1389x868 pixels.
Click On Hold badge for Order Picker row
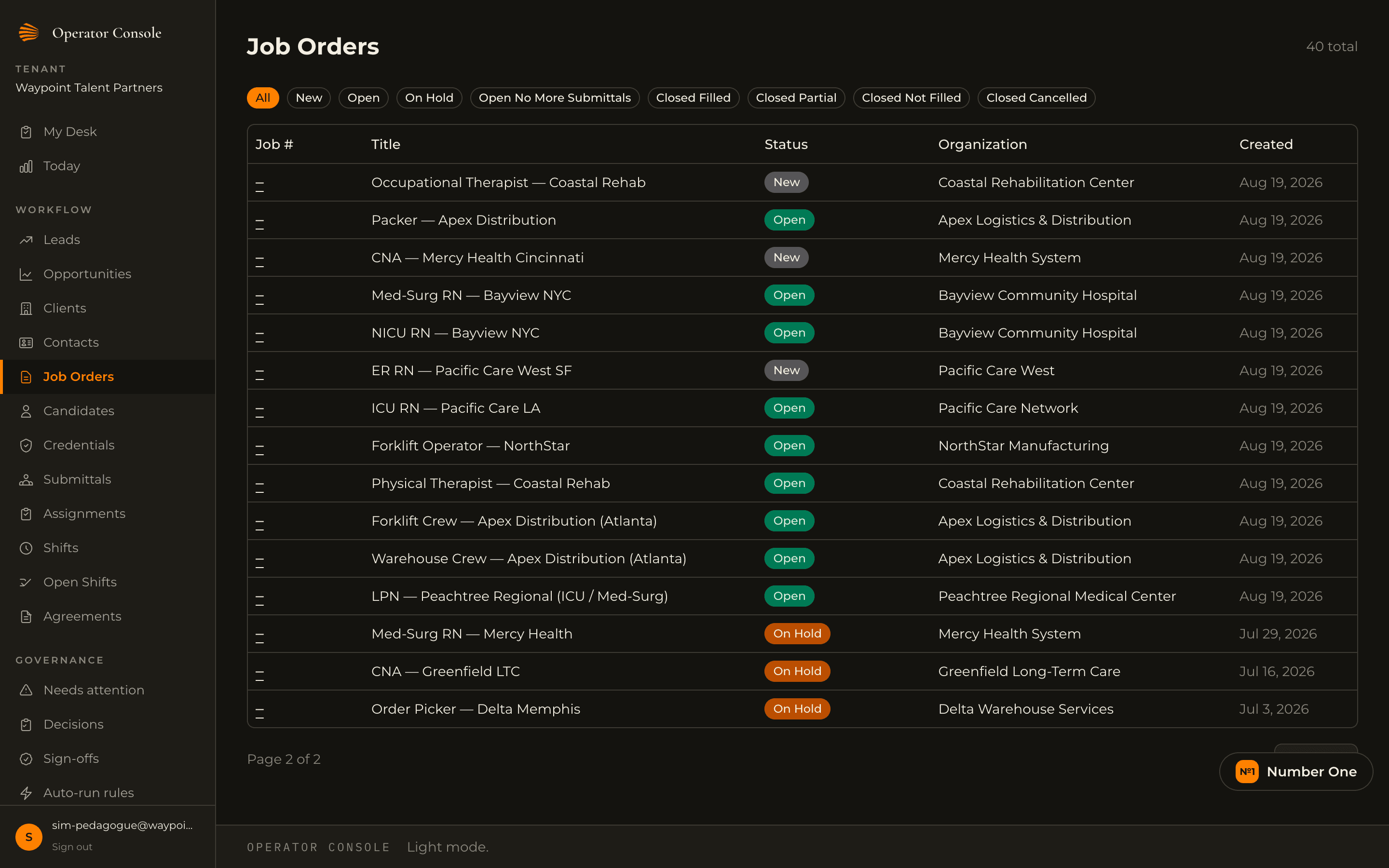click(x=797, y=709)
